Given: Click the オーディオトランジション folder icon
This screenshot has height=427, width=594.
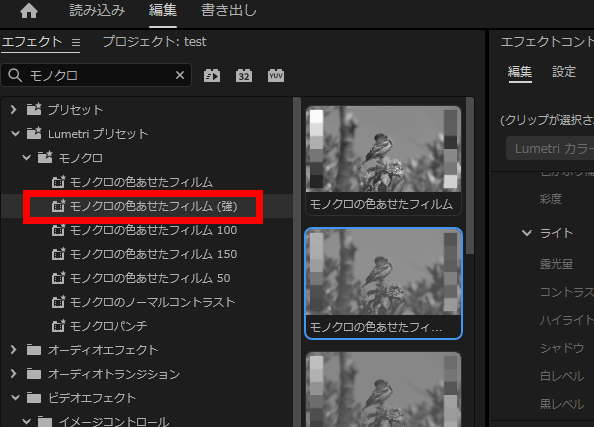Looking at the screenshot, I should [34, 374].
